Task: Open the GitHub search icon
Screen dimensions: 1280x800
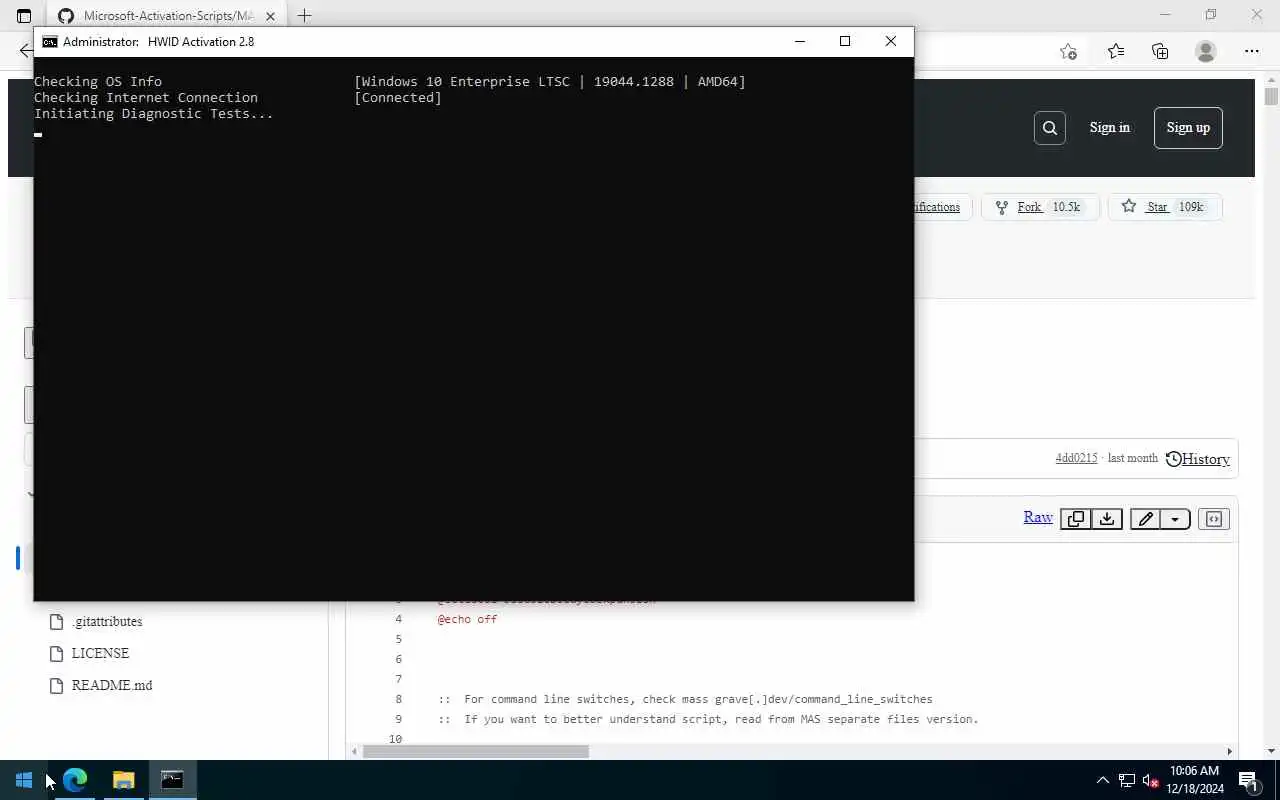Action: (1049, 127)
